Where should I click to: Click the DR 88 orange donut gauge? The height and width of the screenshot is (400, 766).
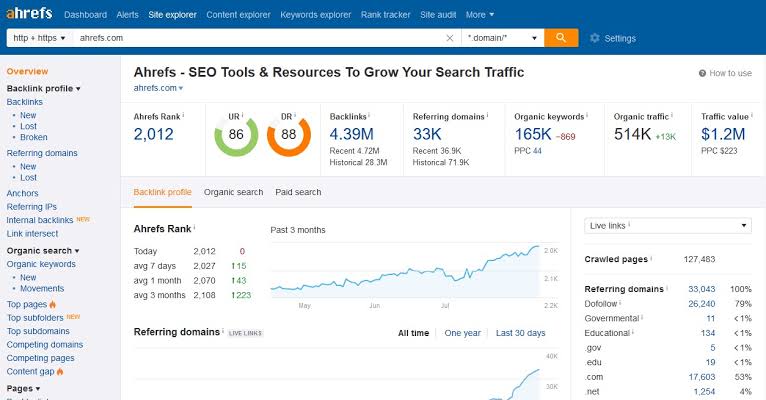tap(289, 135)
